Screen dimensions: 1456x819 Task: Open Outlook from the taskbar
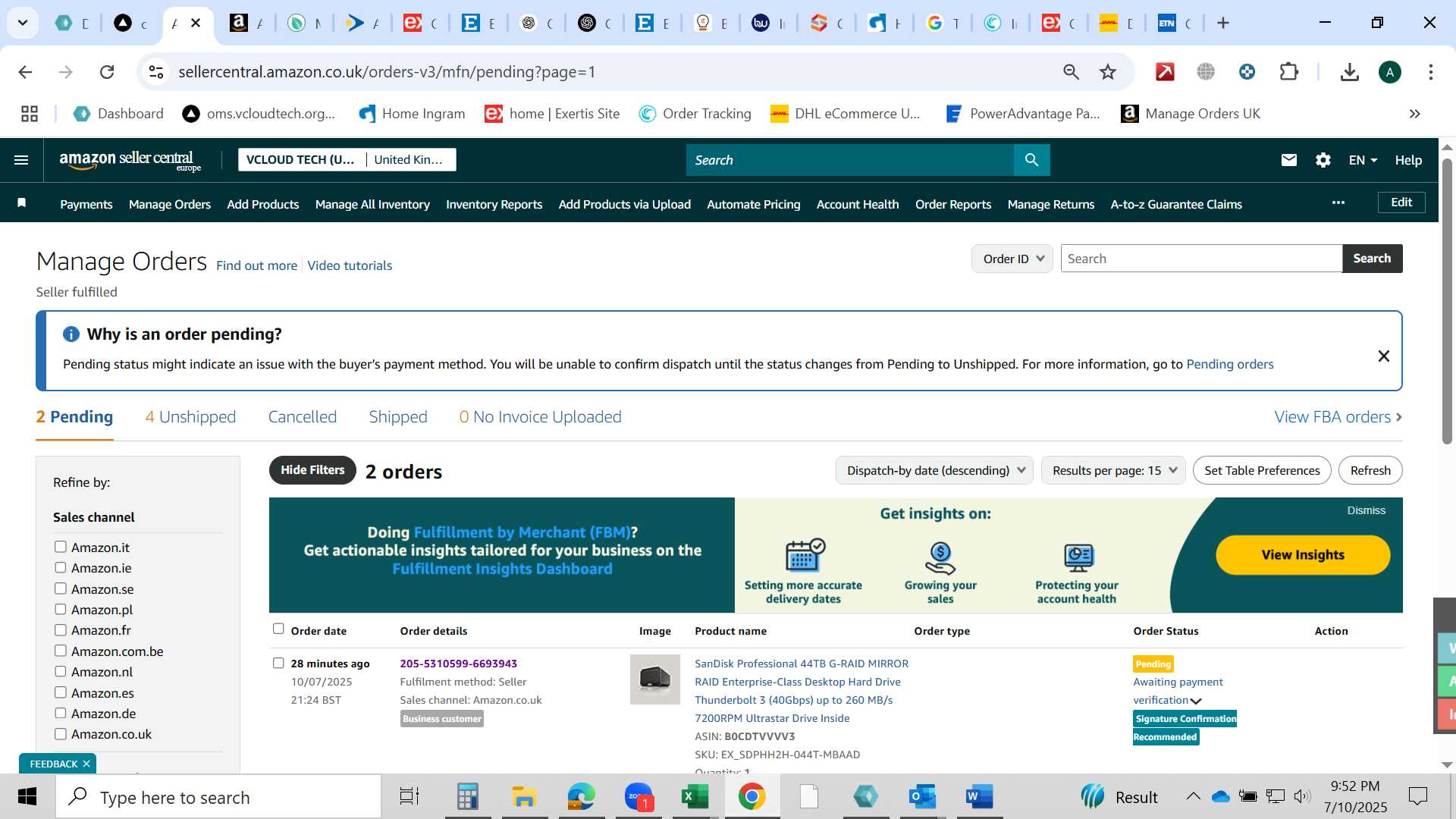click(x=922, y=797)
